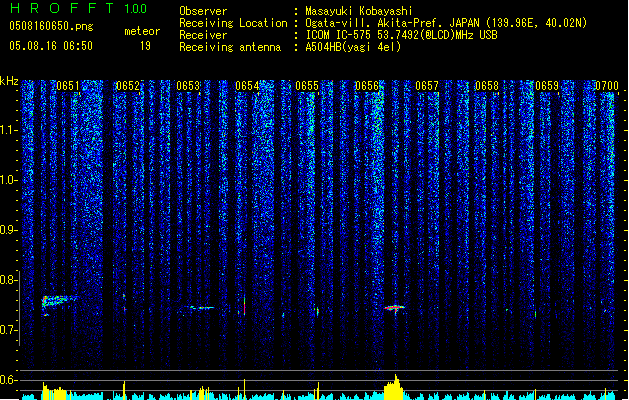Click the 0658 time marker
The height and width of the screenshot is (400, 629).
coord(487,86)
